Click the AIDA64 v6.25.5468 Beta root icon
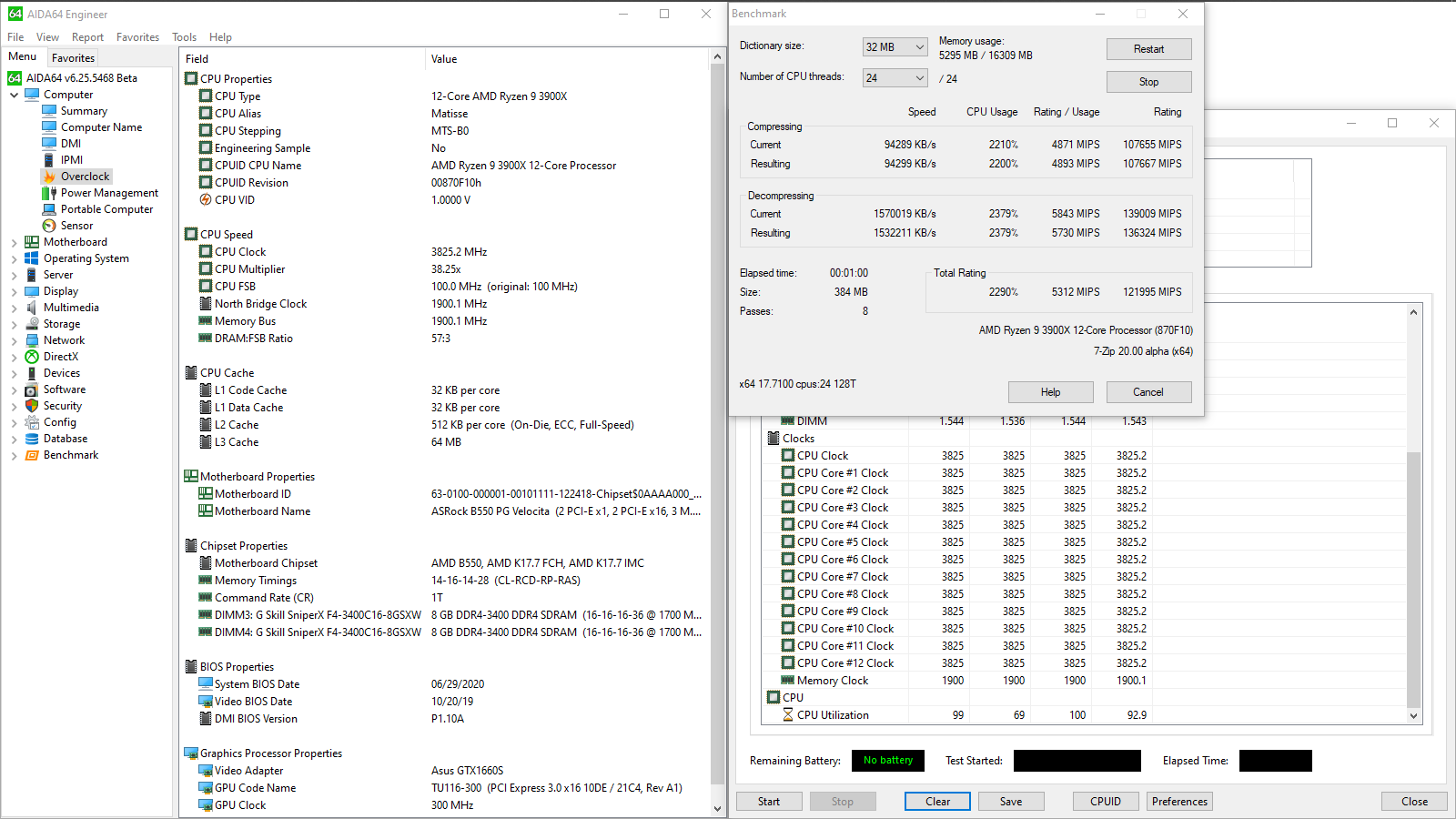 pyautogui.click(x=15, y=78)
